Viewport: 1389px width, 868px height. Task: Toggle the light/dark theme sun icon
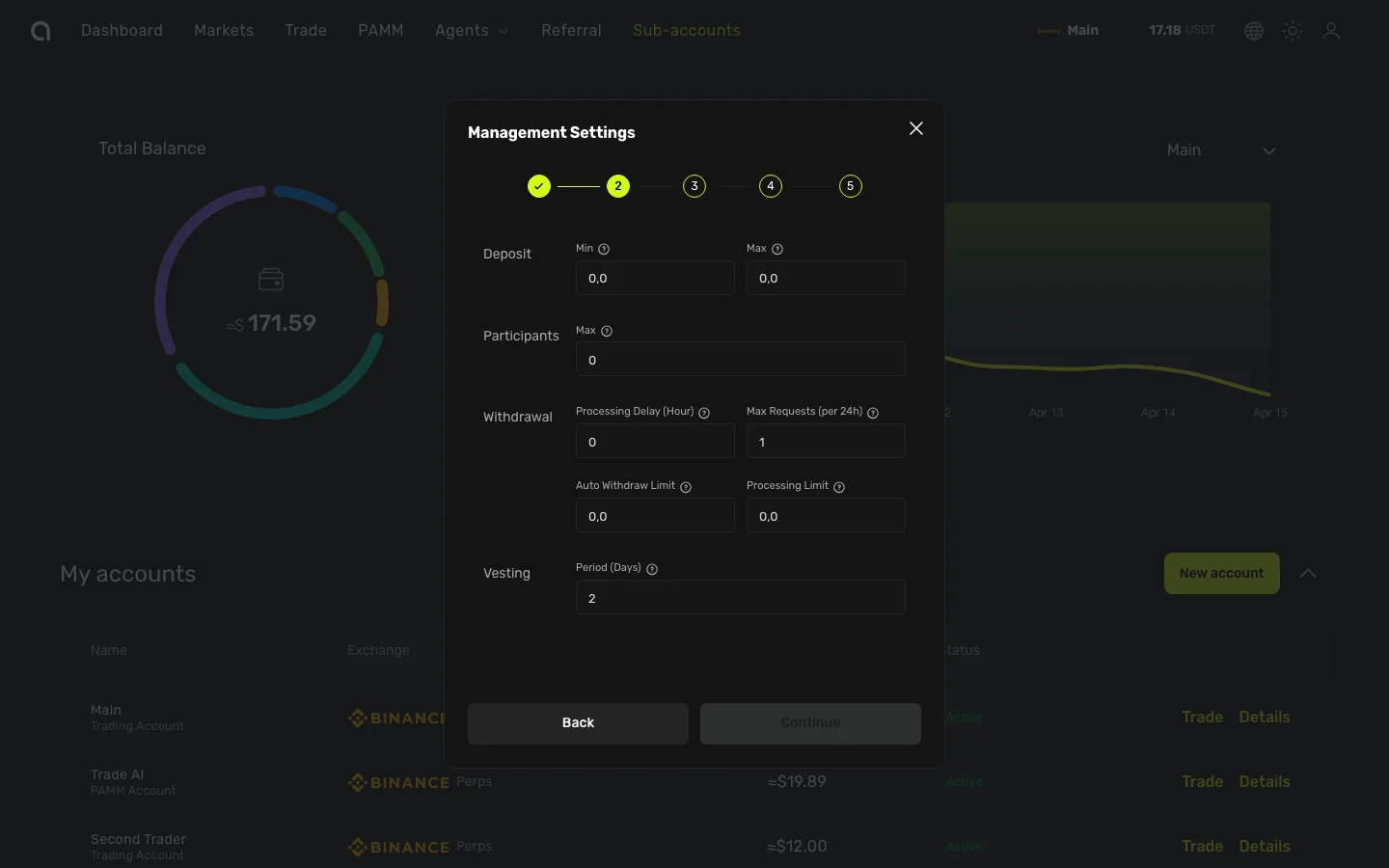pos(1293,31)
